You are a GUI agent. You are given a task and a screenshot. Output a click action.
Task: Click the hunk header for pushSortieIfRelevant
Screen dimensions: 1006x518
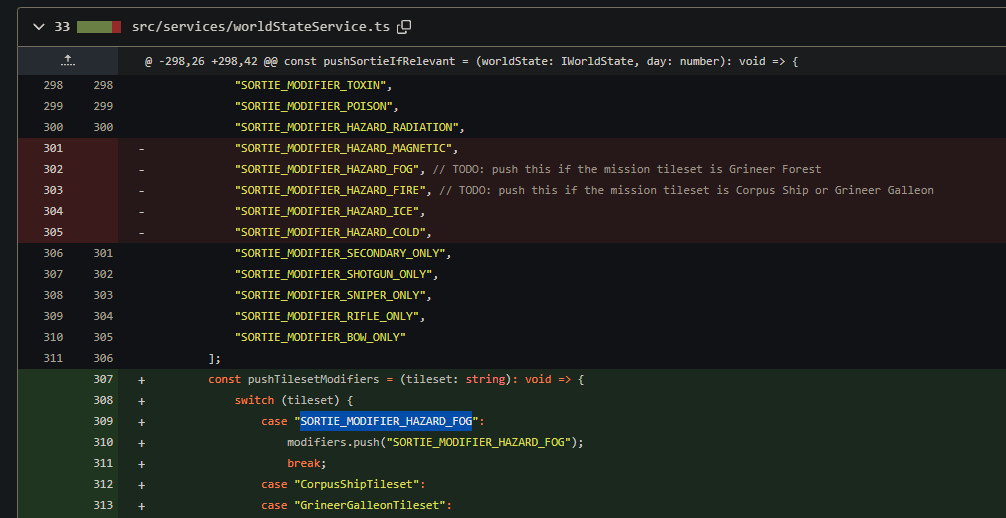(470, 62)
